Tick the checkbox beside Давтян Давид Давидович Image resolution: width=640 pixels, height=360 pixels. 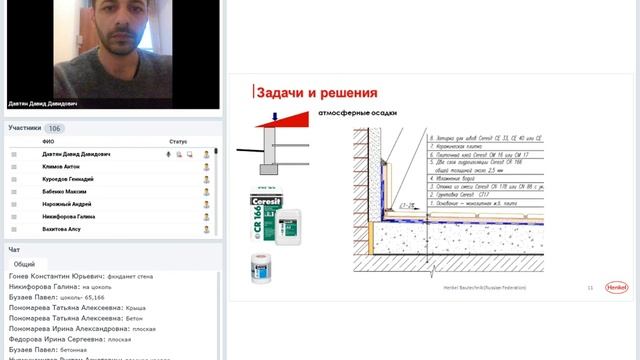(x=14, y=154)
